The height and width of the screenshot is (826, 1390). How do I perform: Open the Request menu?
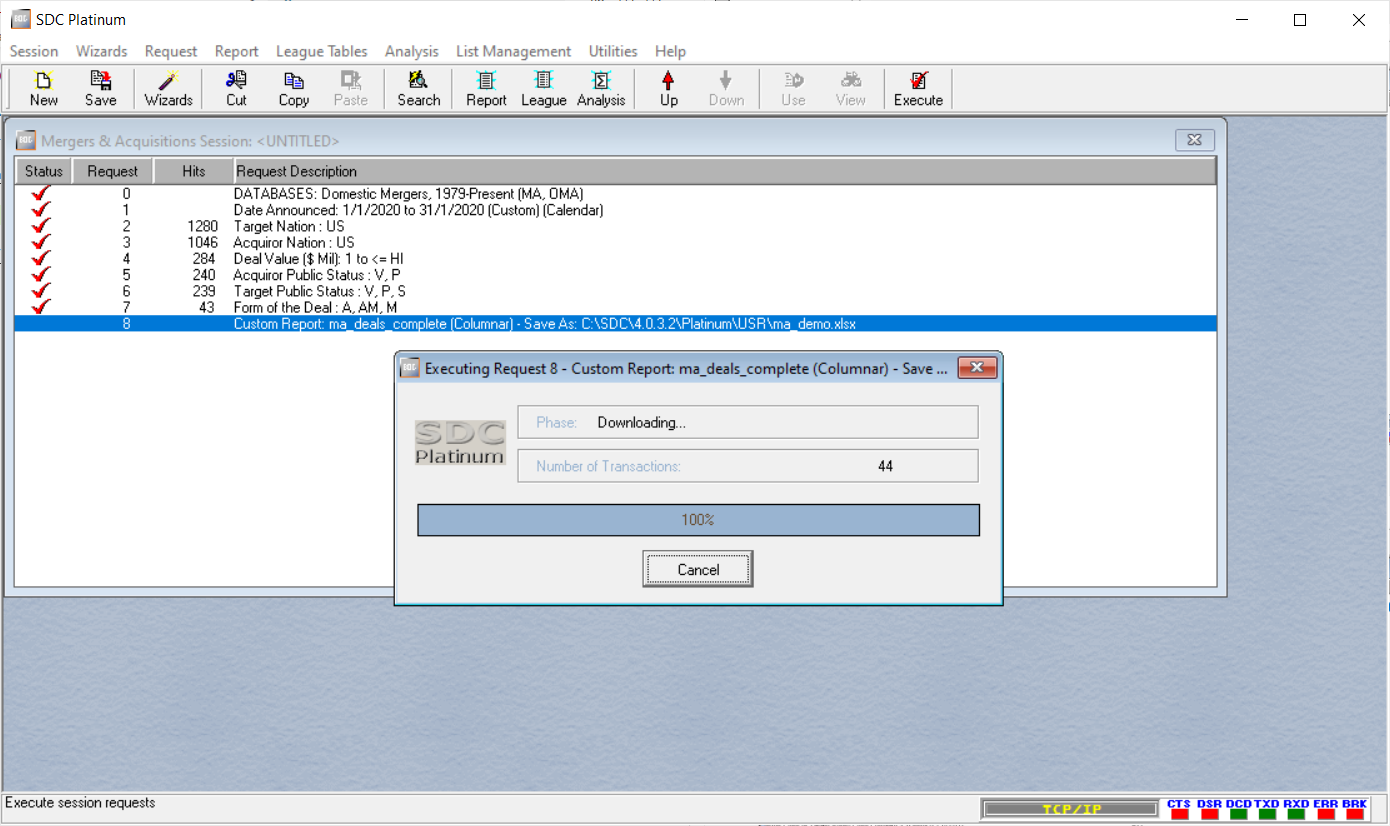171,51
